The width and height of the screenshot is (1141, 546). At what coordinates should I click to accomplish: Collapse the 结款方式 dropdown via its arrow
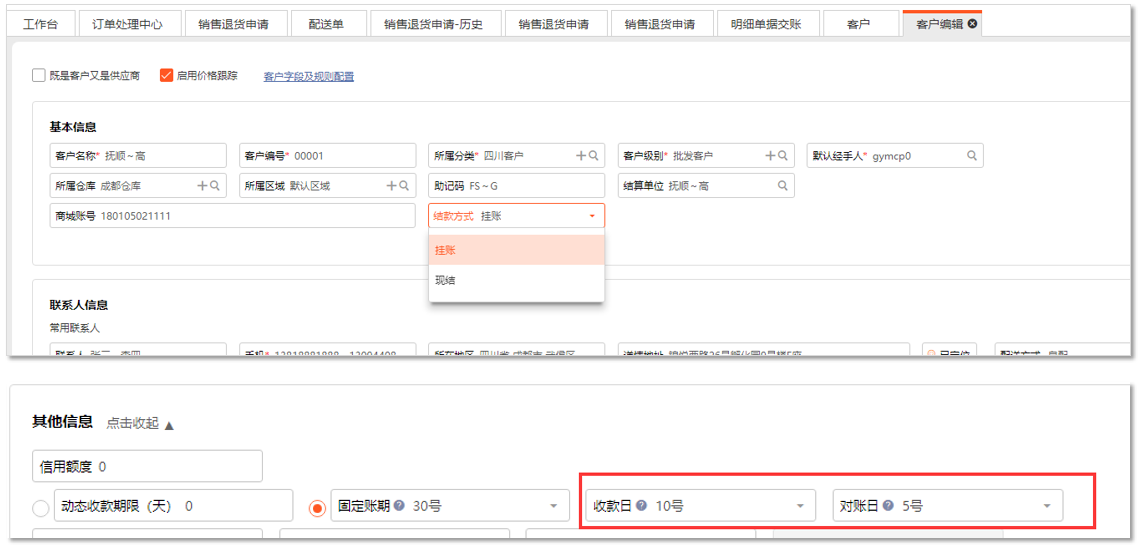pyautogui.click(x=592, y=216)
